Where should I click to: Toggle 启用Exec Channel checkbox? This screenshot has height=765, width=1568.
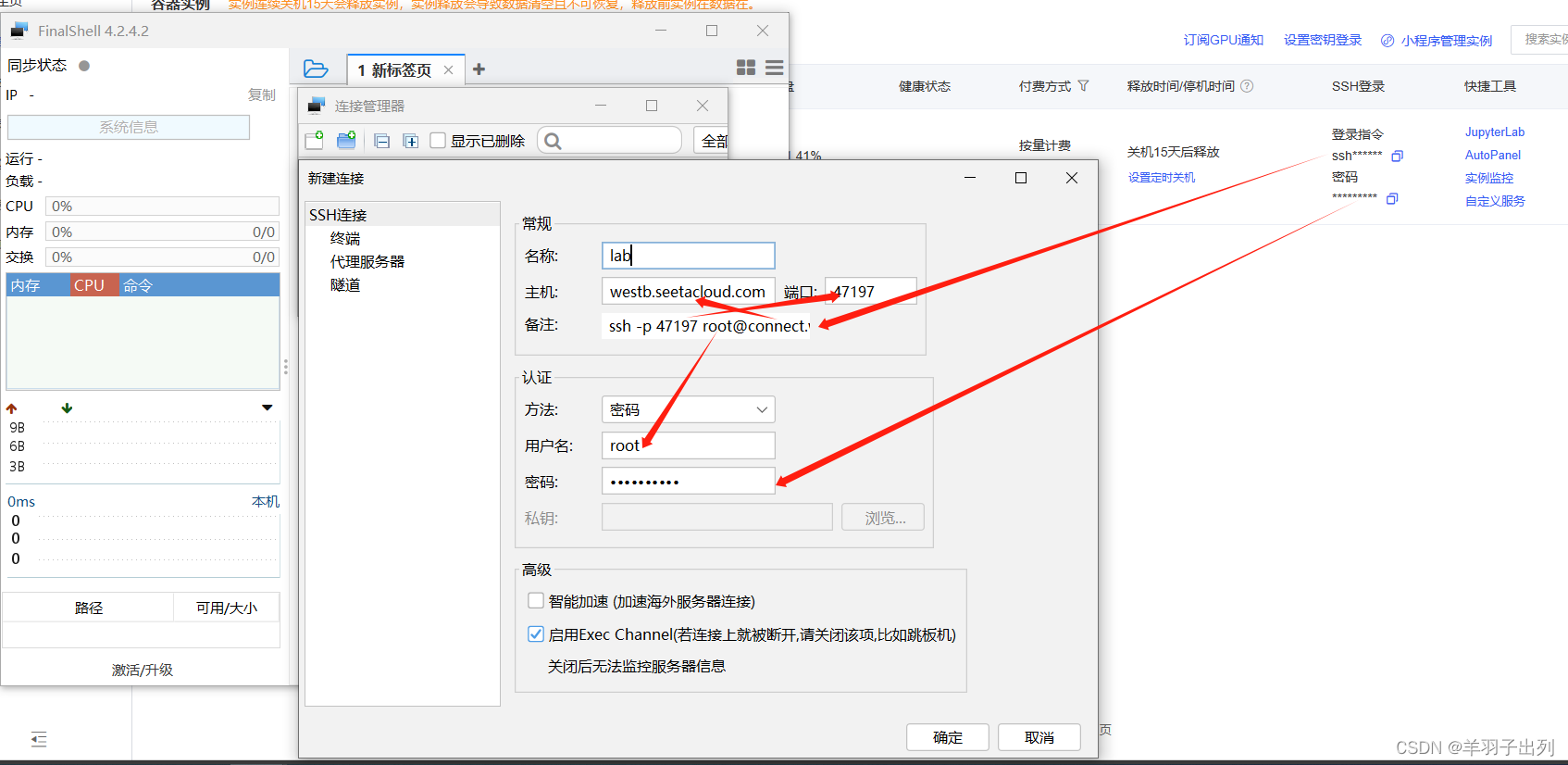click(535, 634)
